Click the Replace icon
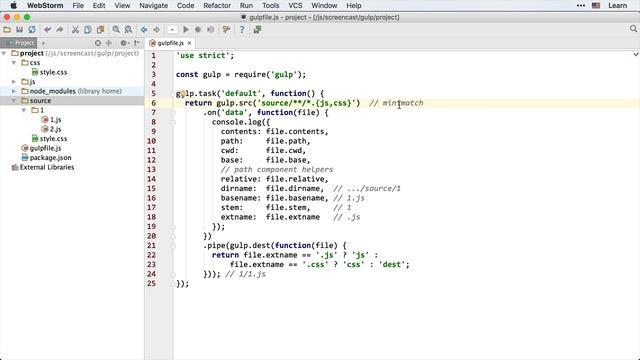 pos(128,29)
